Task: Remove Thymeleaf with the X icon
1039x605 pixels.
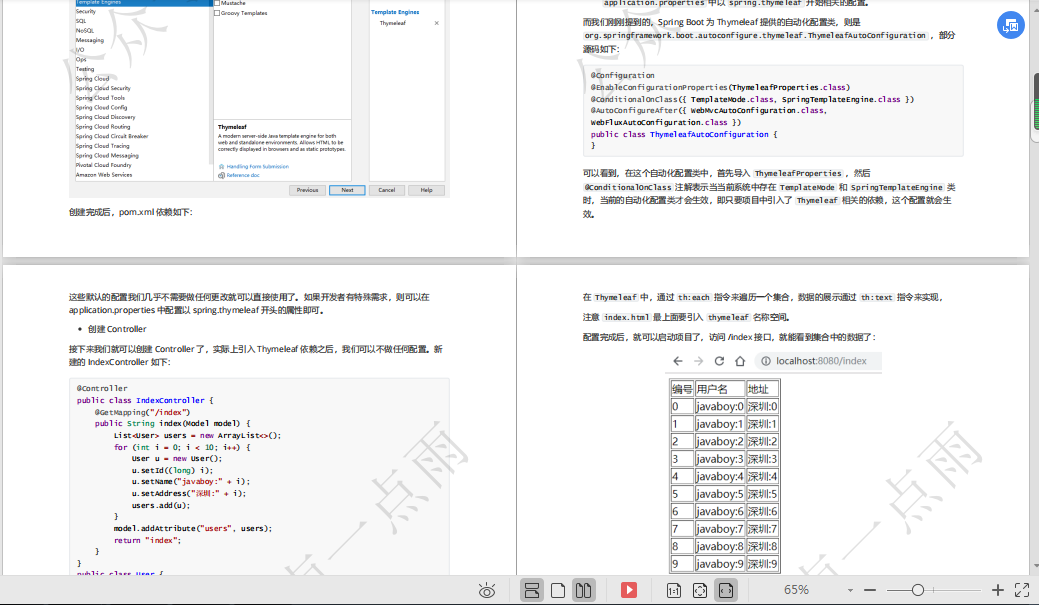Action: (x=437, y=23)
